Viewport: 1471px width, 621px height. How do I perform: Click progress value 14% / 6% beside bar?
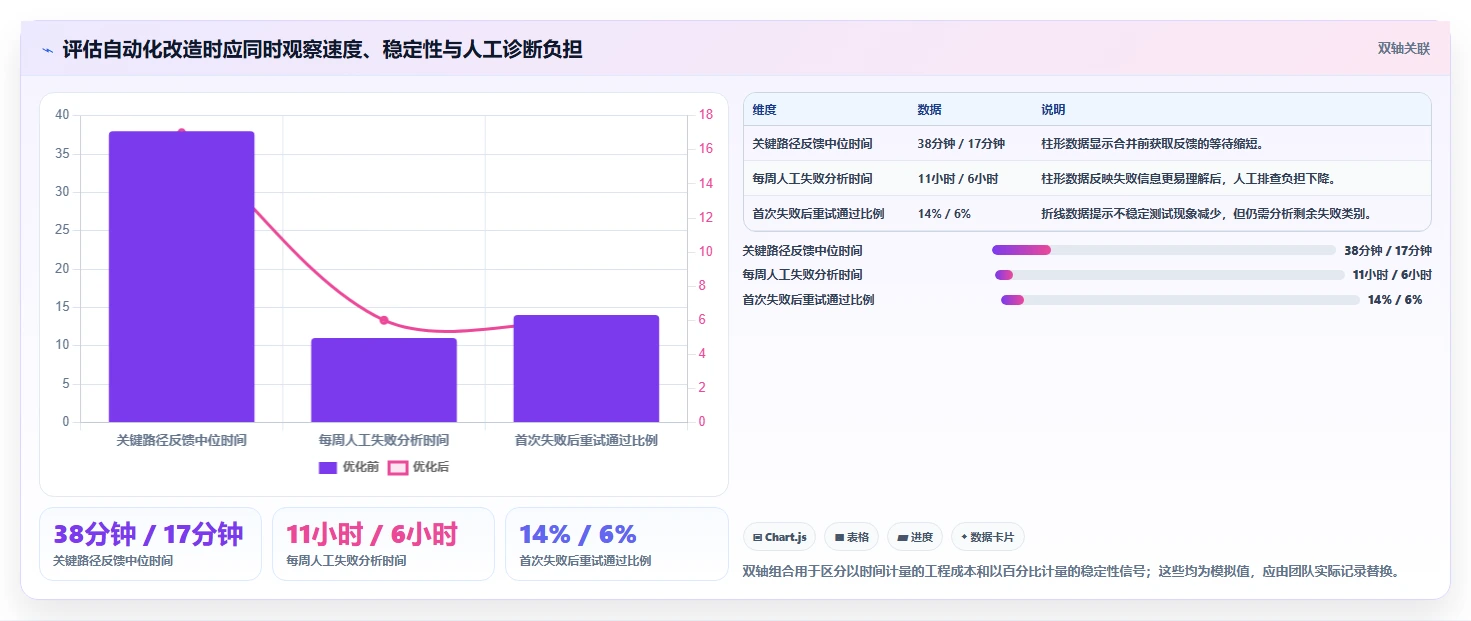pos(1395,300)
